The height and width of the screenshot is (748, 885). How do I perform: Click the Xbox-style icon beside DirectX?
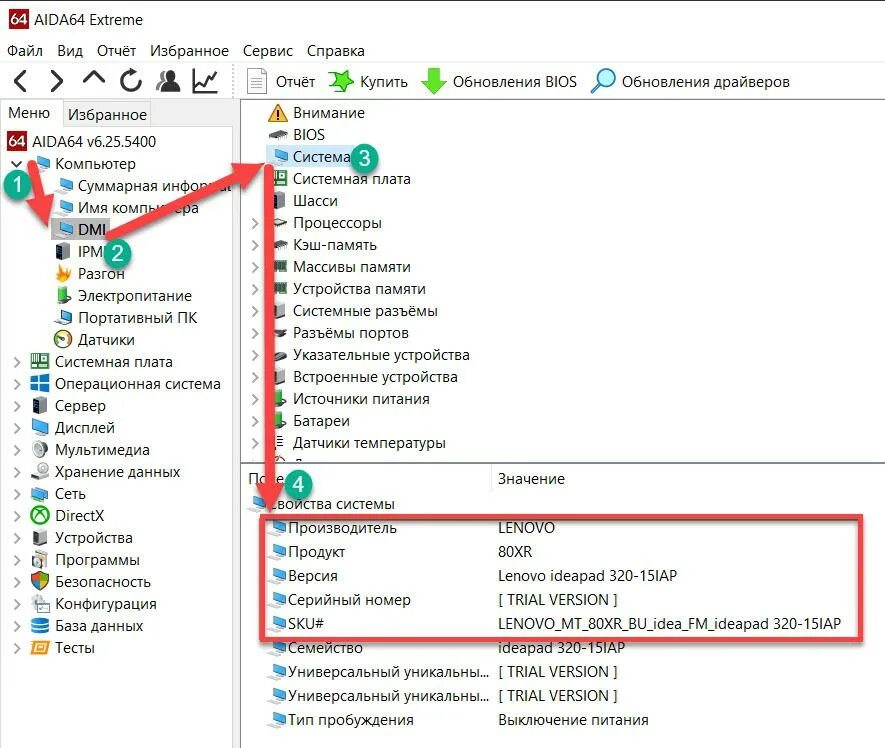point(40,515)
